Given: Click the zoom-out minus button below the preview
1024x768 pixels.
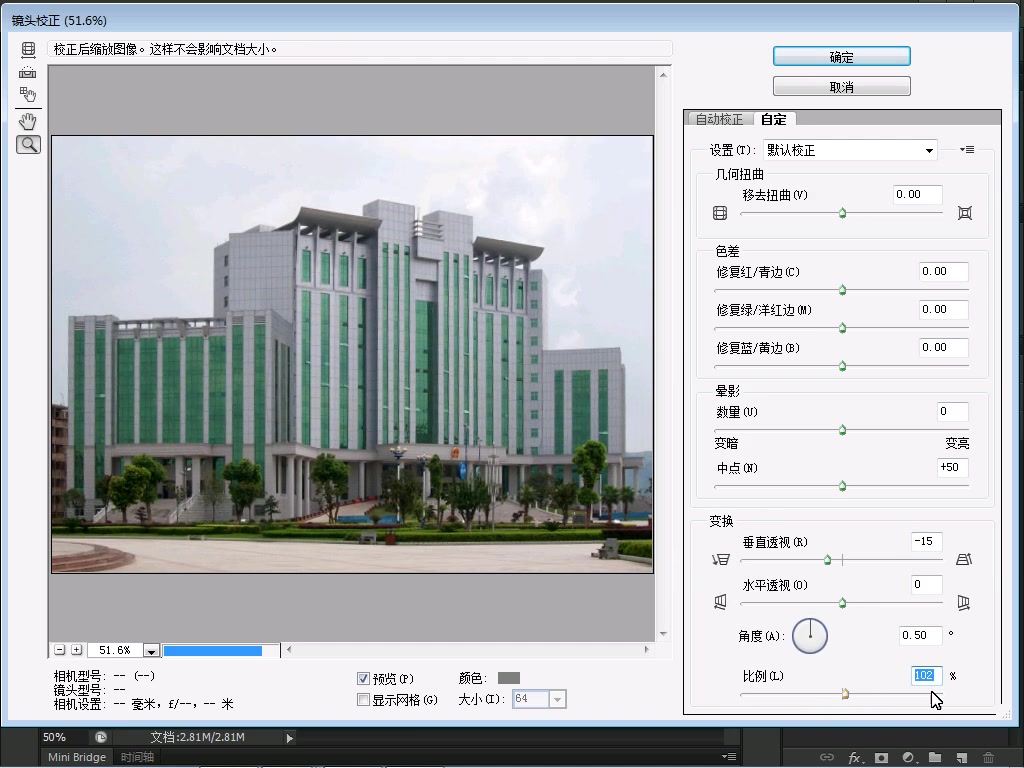Looking at the screenshot, I should (60, 648).
